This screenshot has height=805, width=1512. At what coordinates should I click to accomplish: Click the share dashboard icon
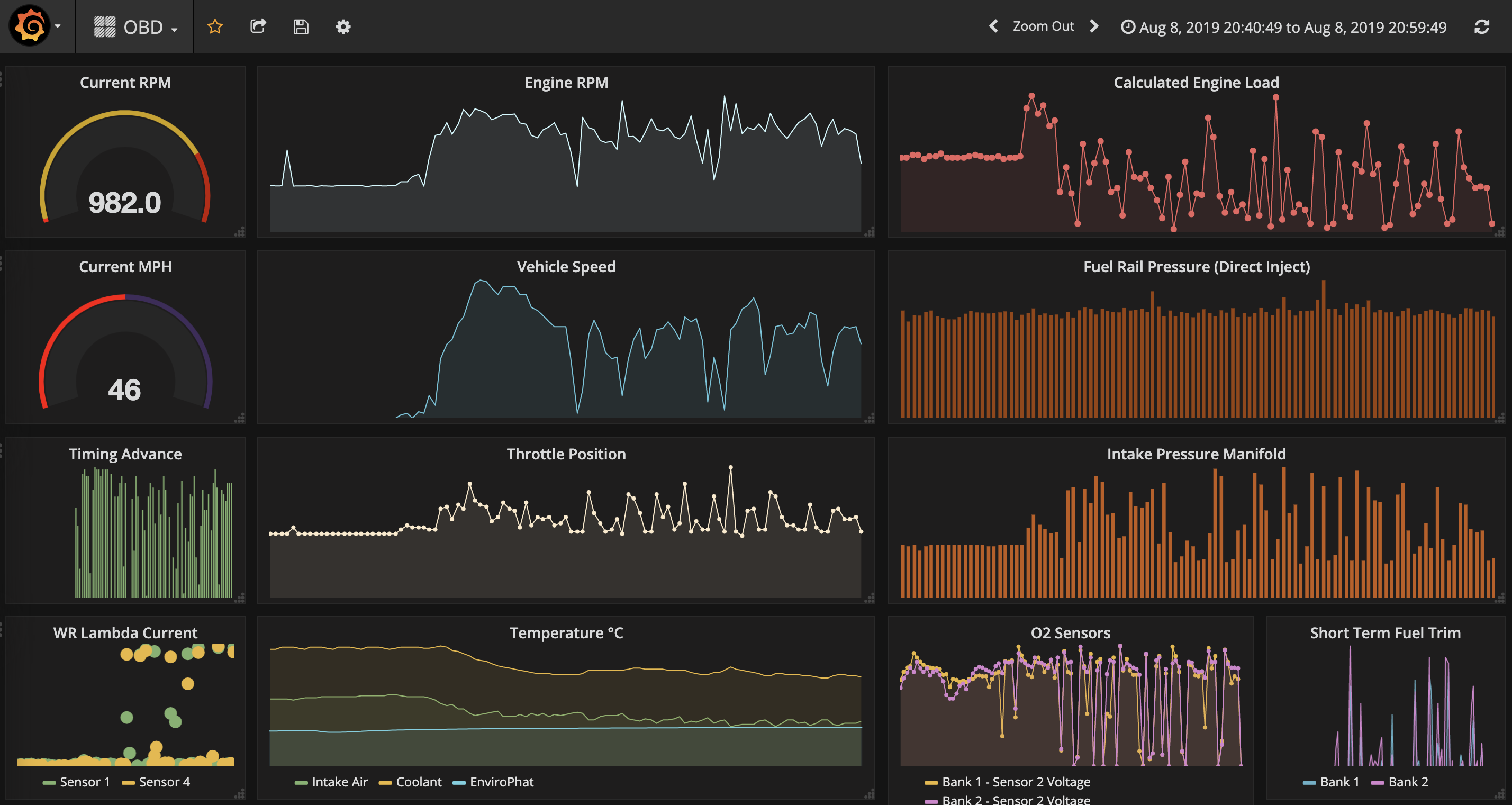pos(257,27)
